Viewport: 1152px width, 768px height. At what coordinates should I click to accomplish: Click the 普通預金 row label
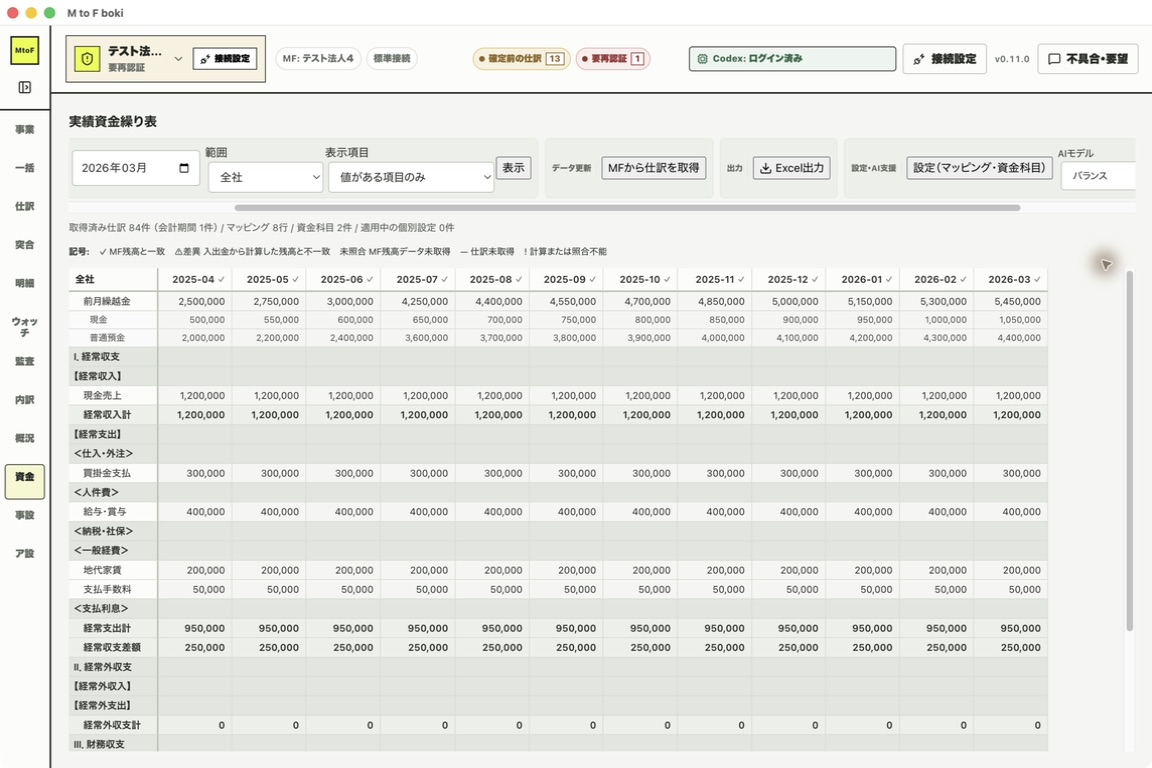(107, 338)
